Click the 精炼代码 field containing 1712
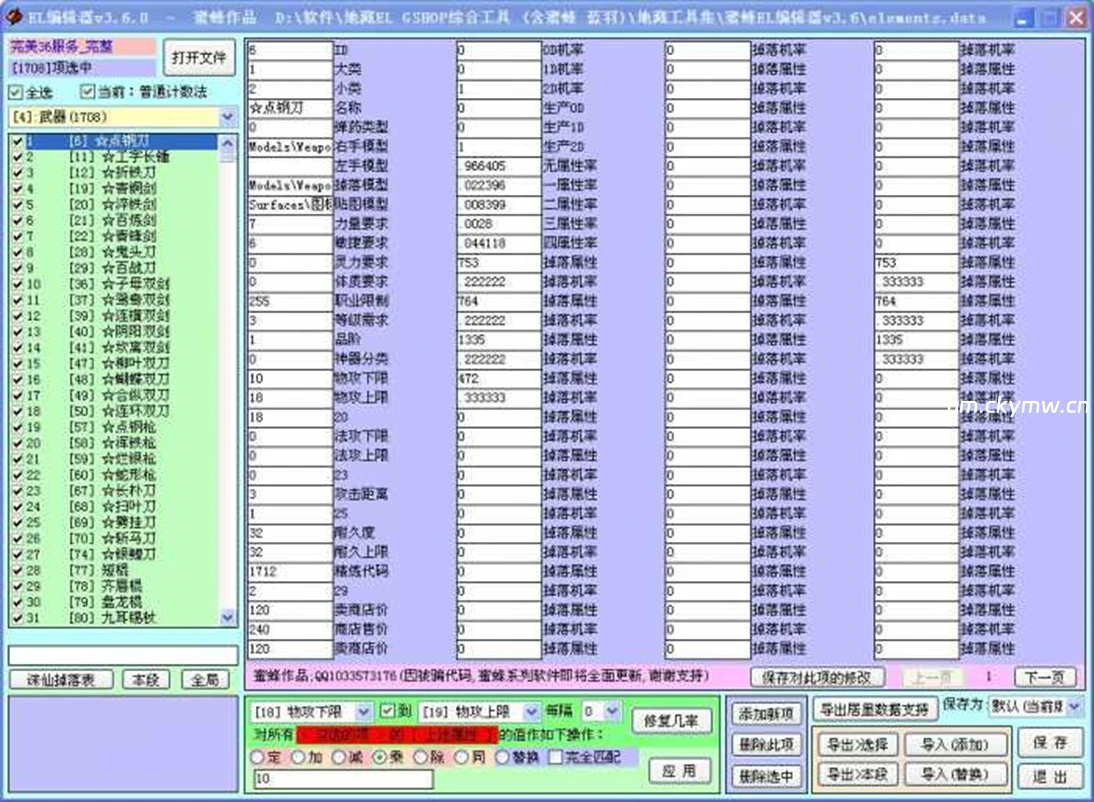 click(290, 572)
